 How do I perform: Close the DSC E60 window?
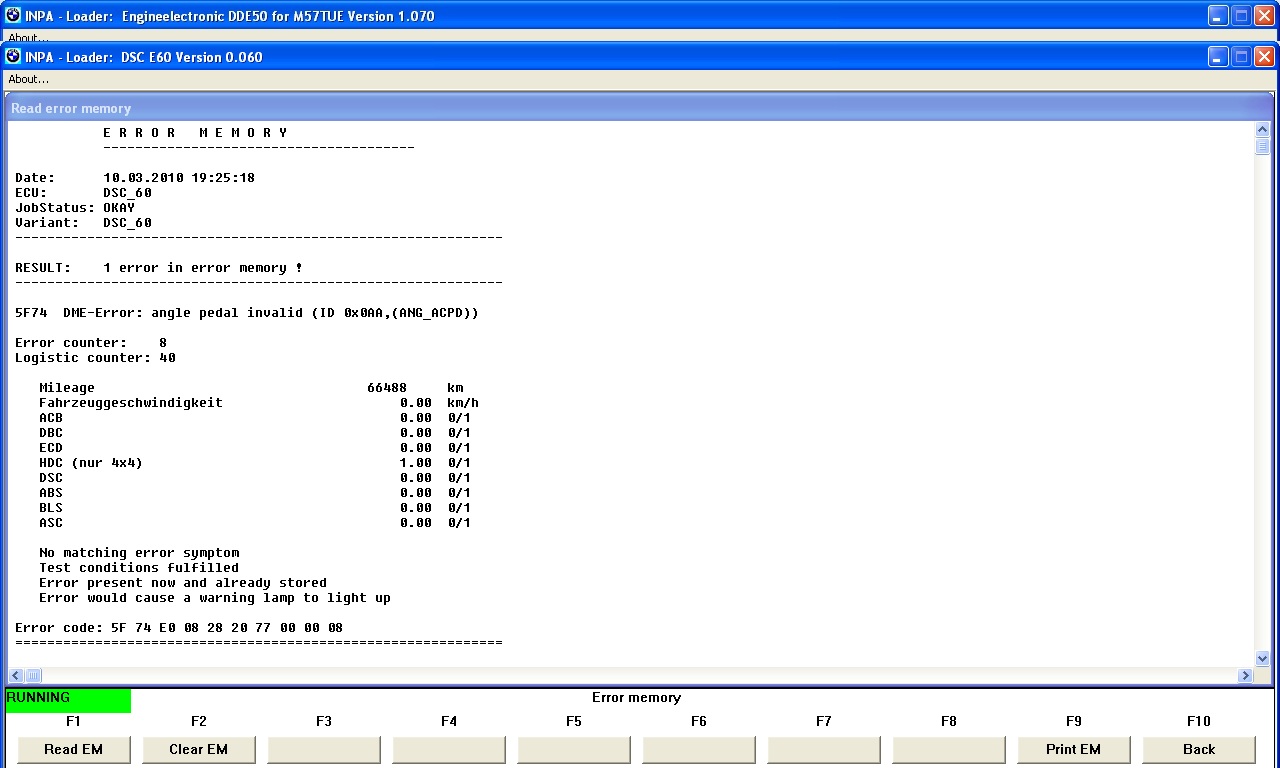[1264, 57]
